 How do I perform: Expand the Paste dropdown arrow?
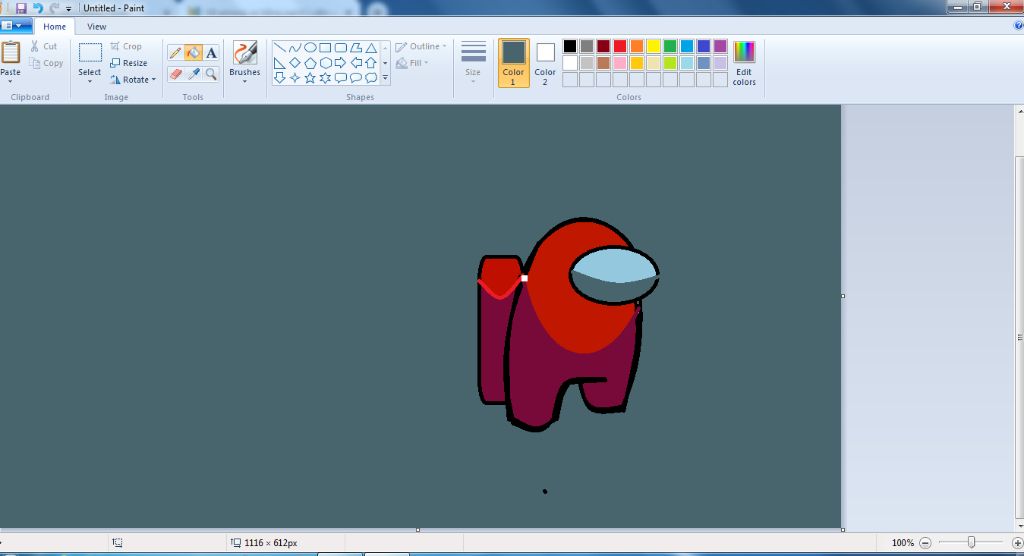click(x=10, y=81)
